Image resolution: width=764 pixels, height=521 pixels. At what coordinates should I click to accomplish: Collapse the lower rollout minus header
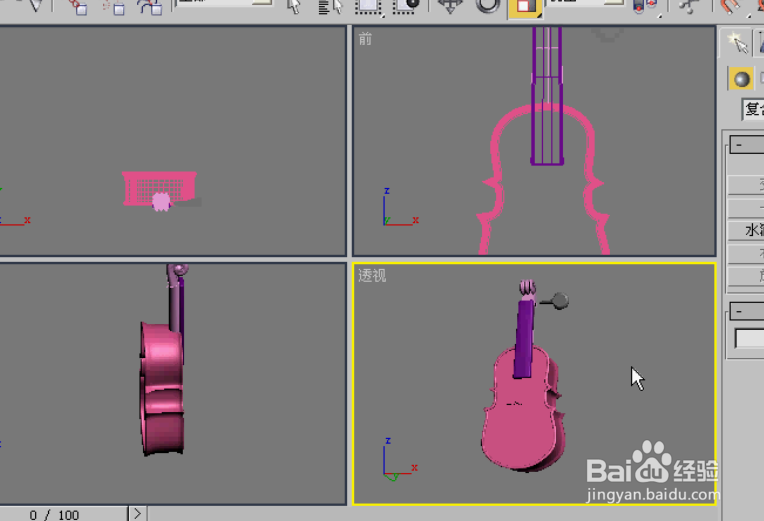click(746, 310)
